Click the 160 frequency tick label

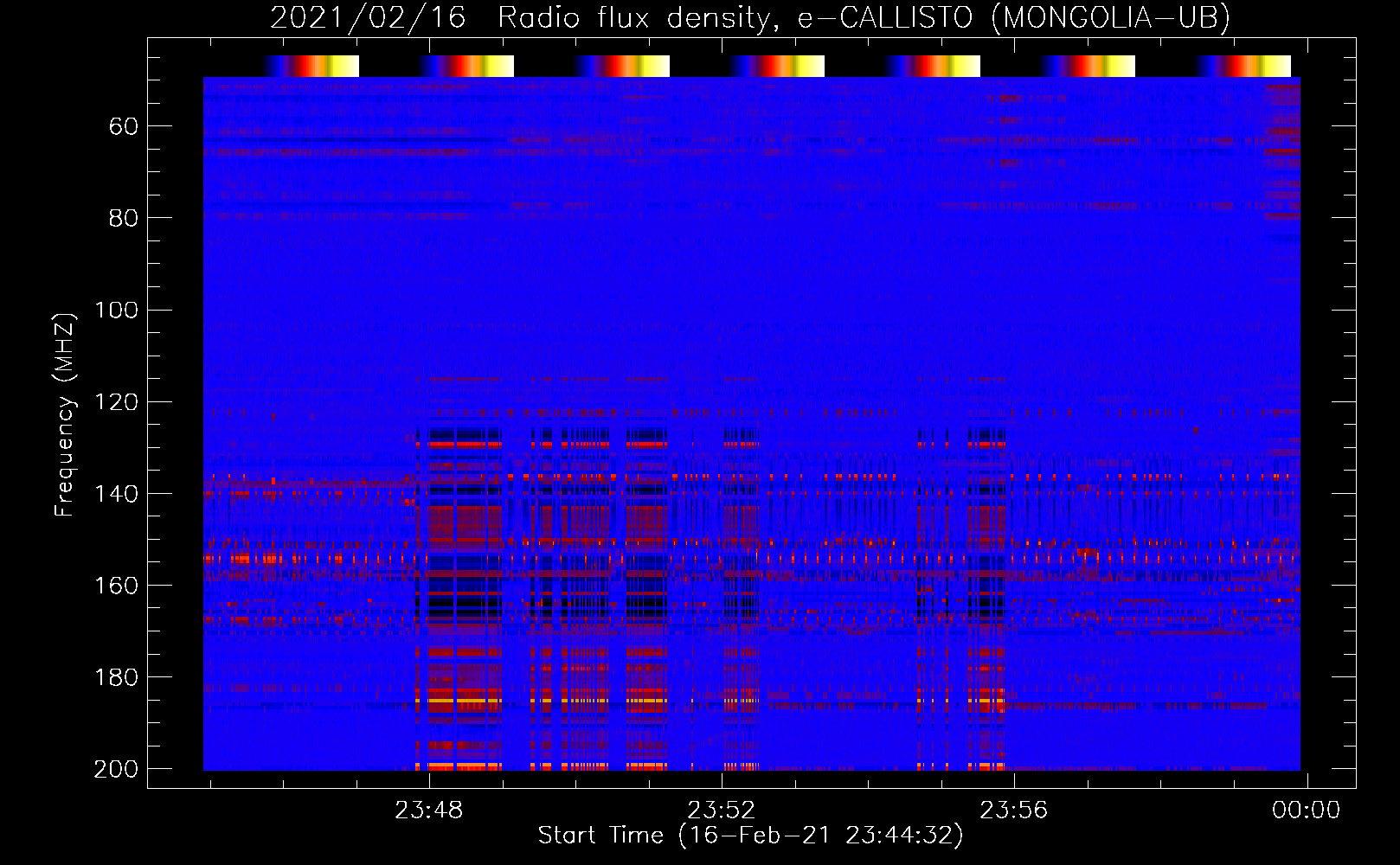117,586
